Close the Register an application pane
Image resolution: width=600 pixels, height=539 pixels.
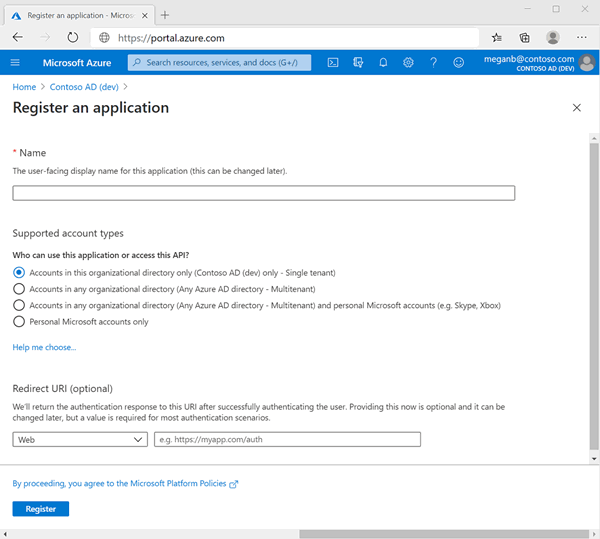(576, 108)
